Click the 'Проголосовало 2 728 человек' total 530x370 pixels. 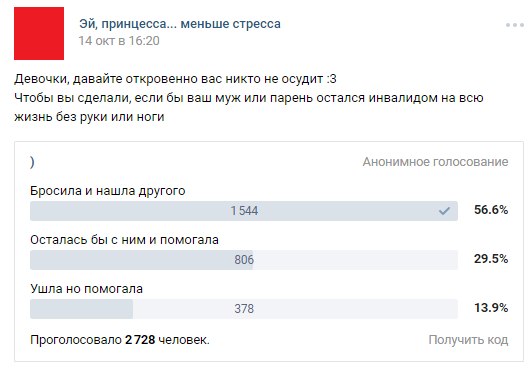(120, 340)
